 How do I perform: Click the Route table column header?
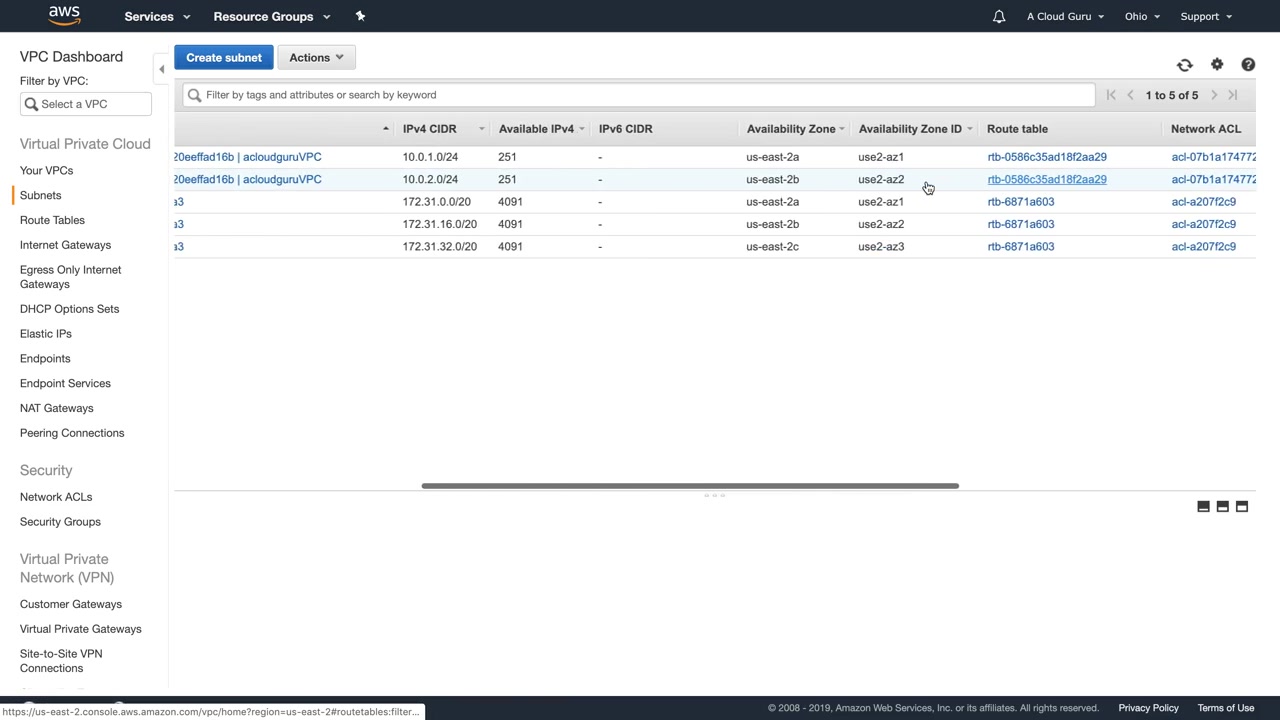point(1017,129)
